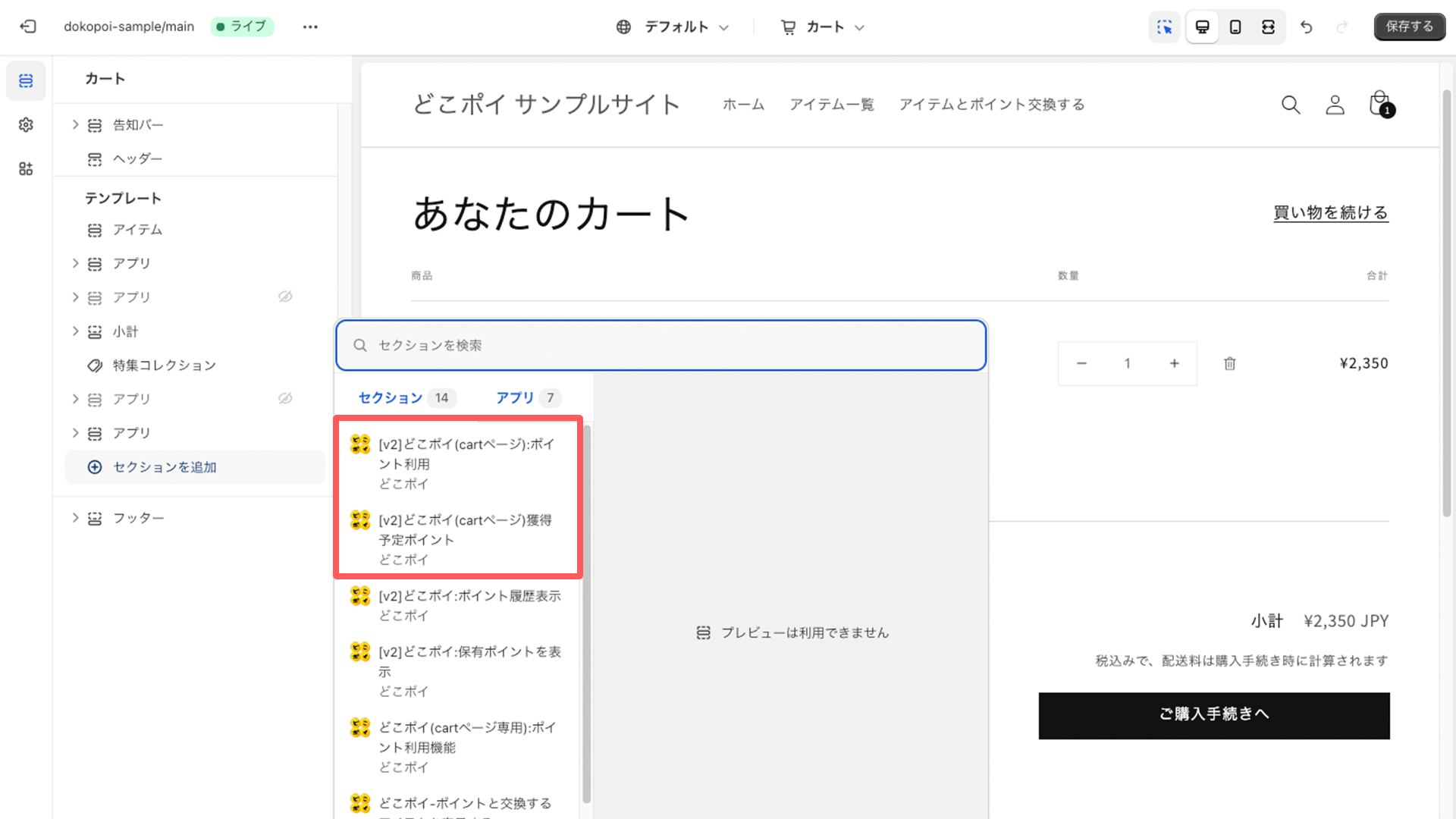Focus the セクションを検索 search field

tap(661, 345)
